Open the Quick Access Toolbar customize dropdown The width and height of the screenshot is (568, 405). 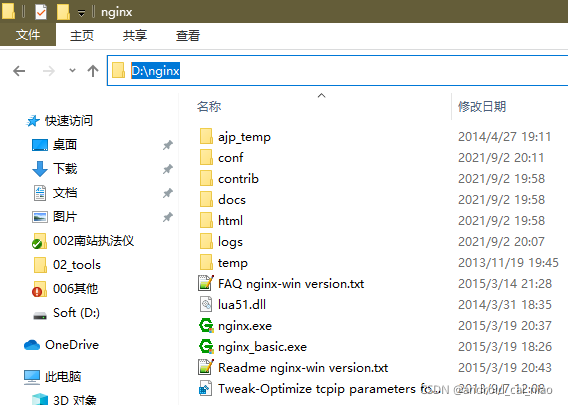pos(82,13)
